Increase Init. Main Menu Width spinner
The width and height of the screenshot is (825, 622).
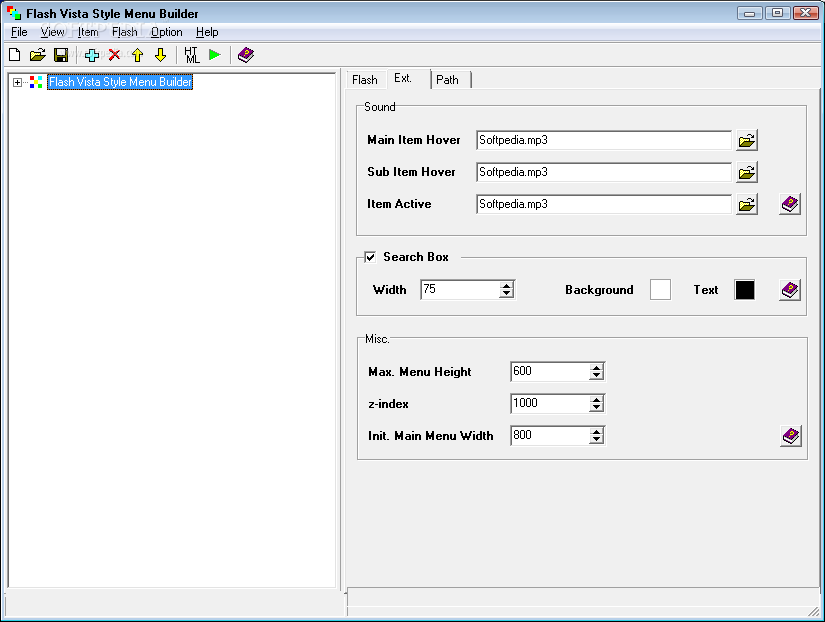596,432
